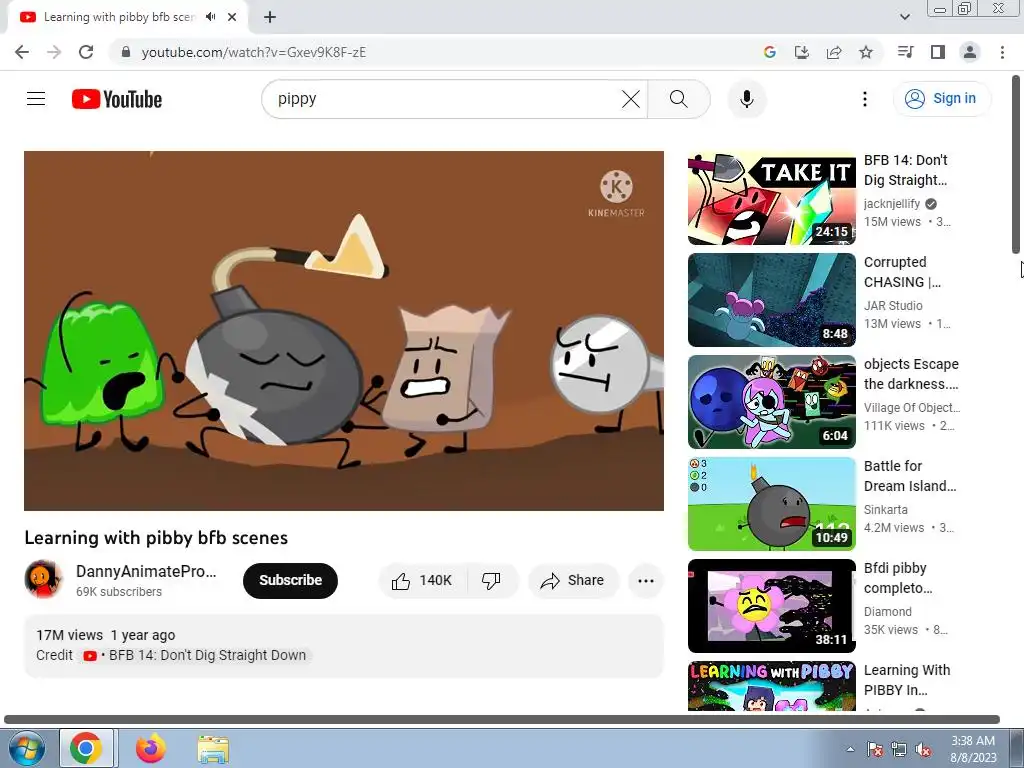The height and width of the screenshot is (768, 1024).
Task: Clear the search box with X icon
Action: tap(631, 99)
